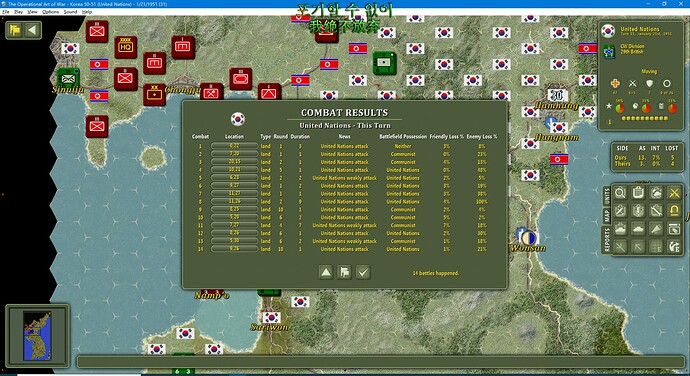Viewport: 690px width, 376px height.
Task: Open the Play menu
Action: click(18, 12)
